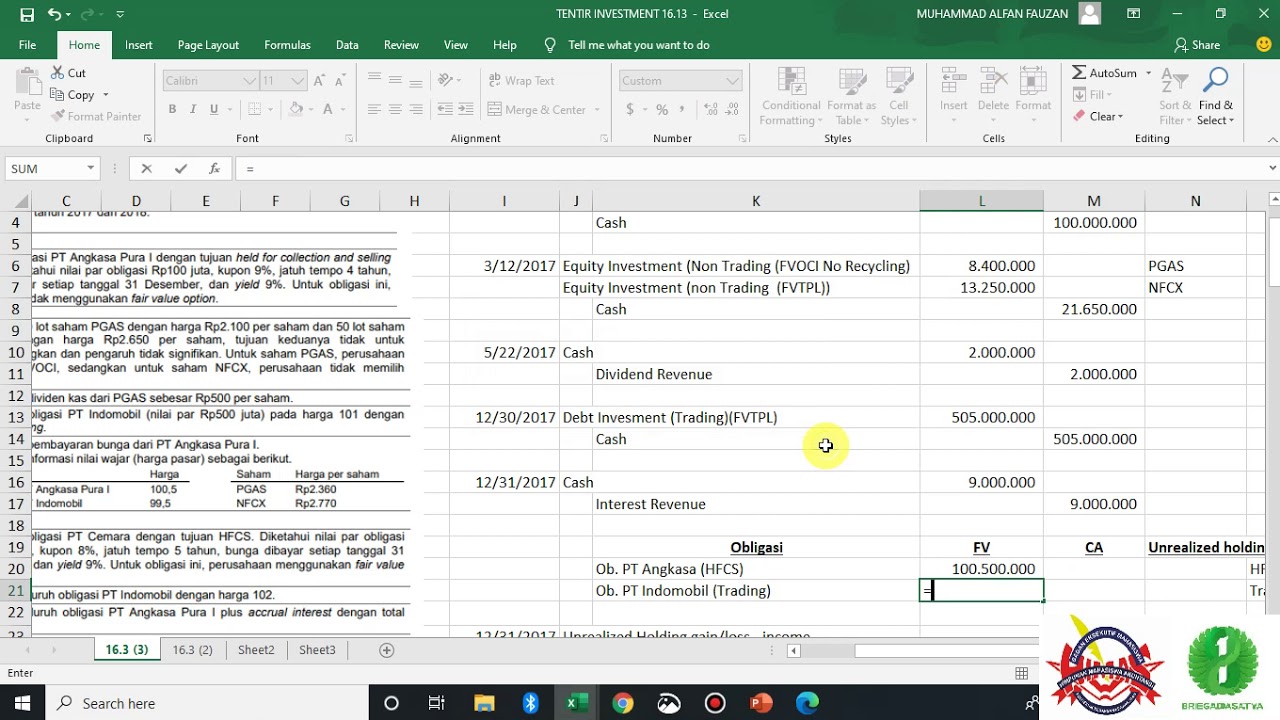Click Find & Select magnifier icon
Viewport: 1280px width, 720px height.
1216,80
